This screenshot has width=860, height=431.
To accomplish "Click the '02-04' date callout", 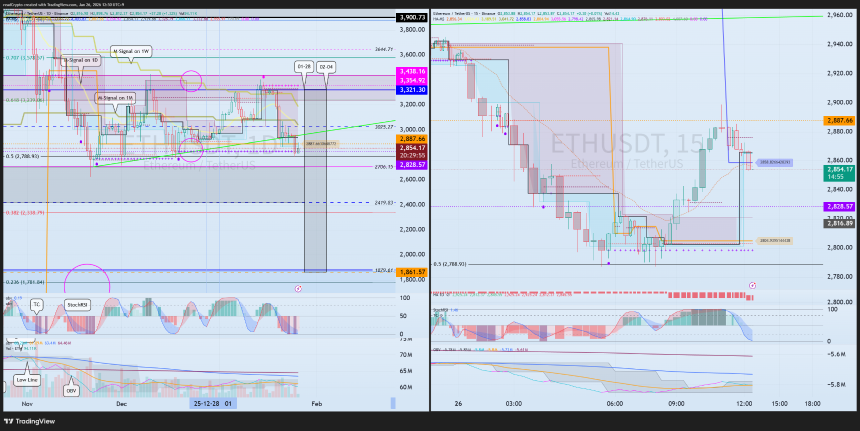I will click(x=326, y=67).
